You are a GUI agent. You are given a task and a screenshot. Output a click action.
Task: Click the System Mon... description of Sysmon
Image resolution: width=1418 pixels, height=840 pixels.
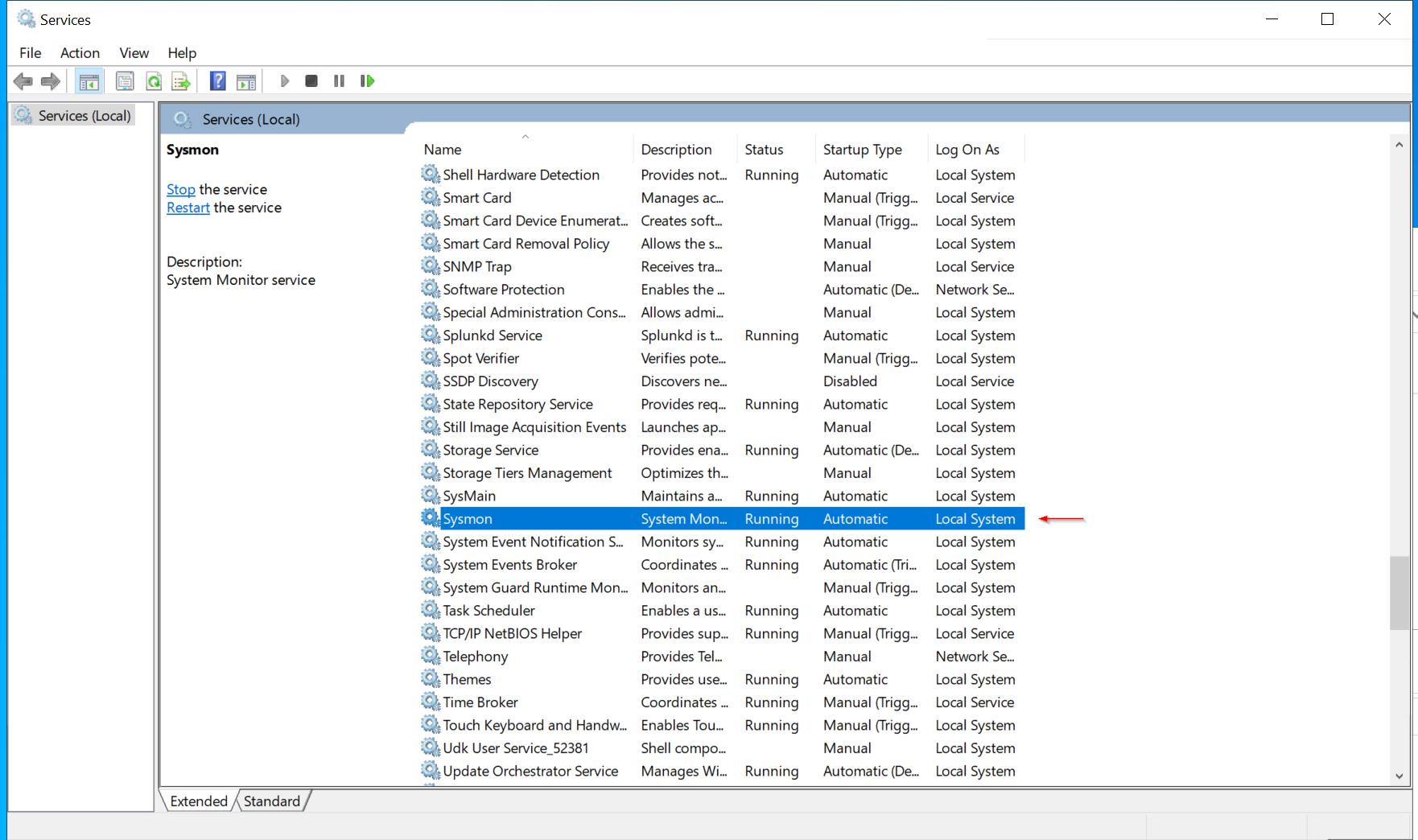[x=684, y=518]
